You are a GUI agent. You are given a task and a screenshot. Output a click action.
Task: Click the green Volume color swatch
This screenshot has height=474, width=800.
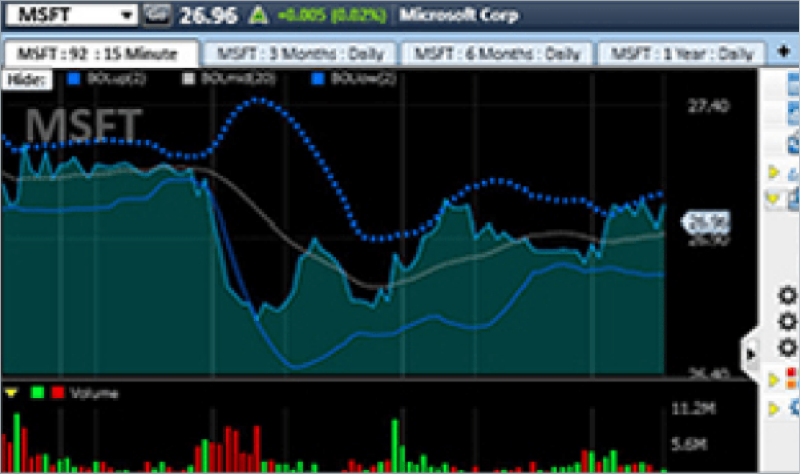coord(37,392)
